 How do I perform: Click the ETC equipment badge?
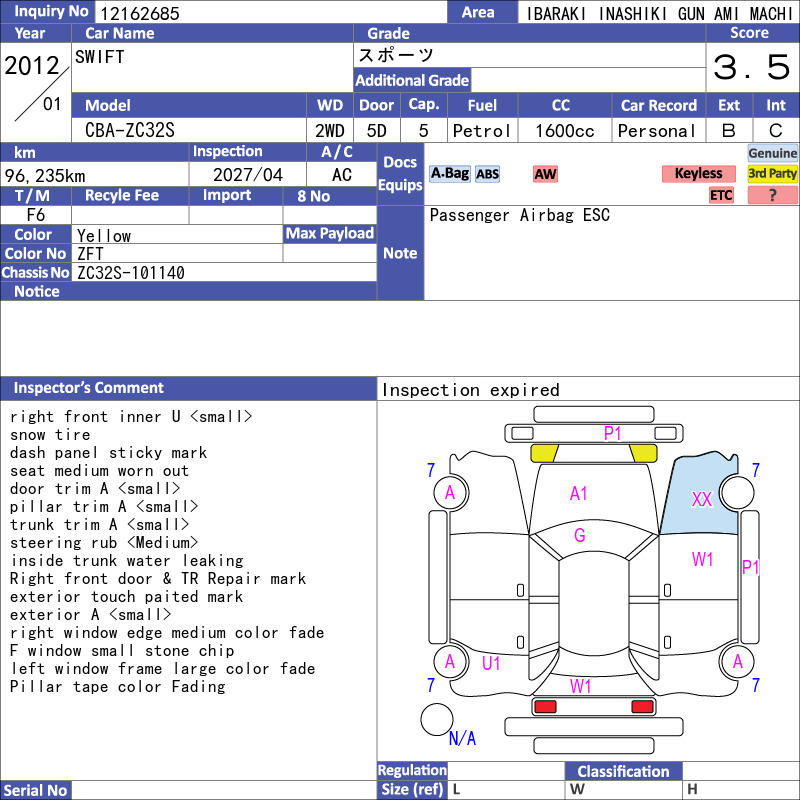(x=721, y=195)
